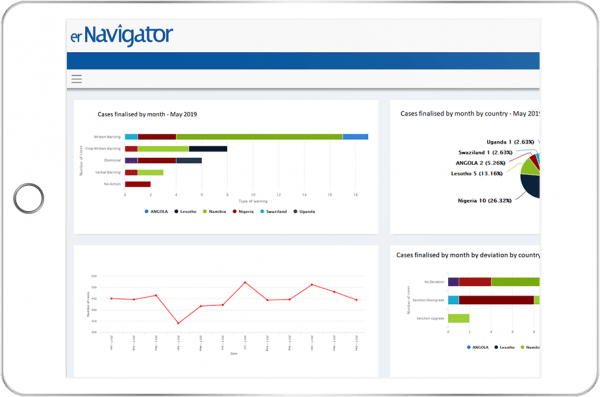Click the dark navy Nigeria pie slice

pos(531,186)
